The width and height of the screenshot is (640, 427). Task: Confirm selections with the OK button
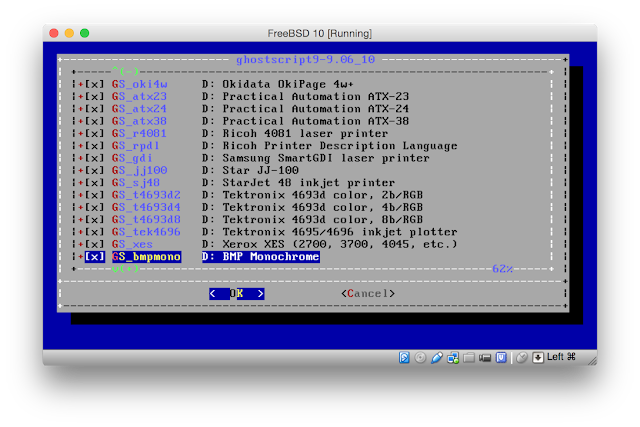(236, 294)
